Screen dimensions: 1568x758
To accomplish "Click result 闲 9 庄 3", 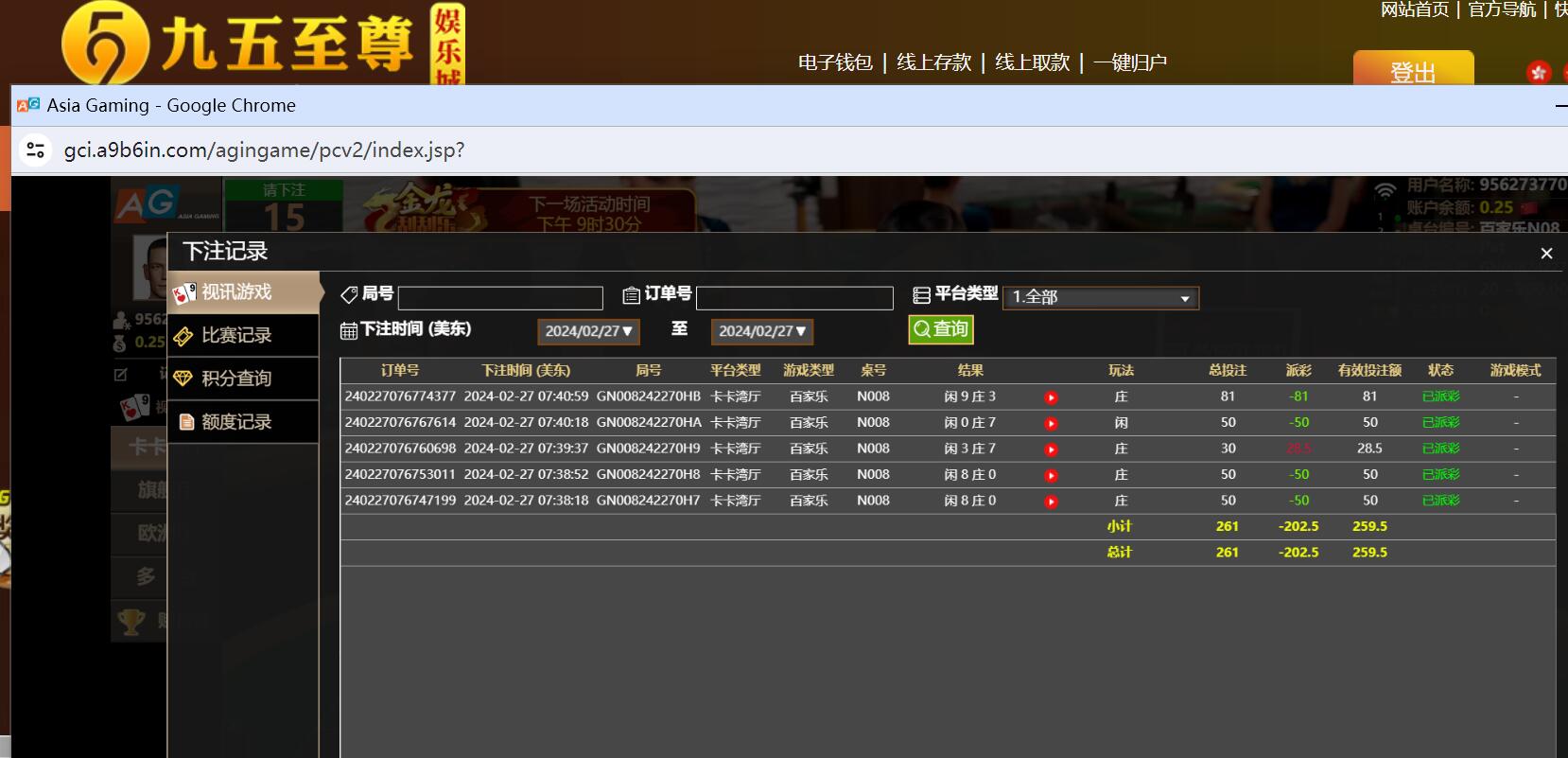I will pos(970,397).
